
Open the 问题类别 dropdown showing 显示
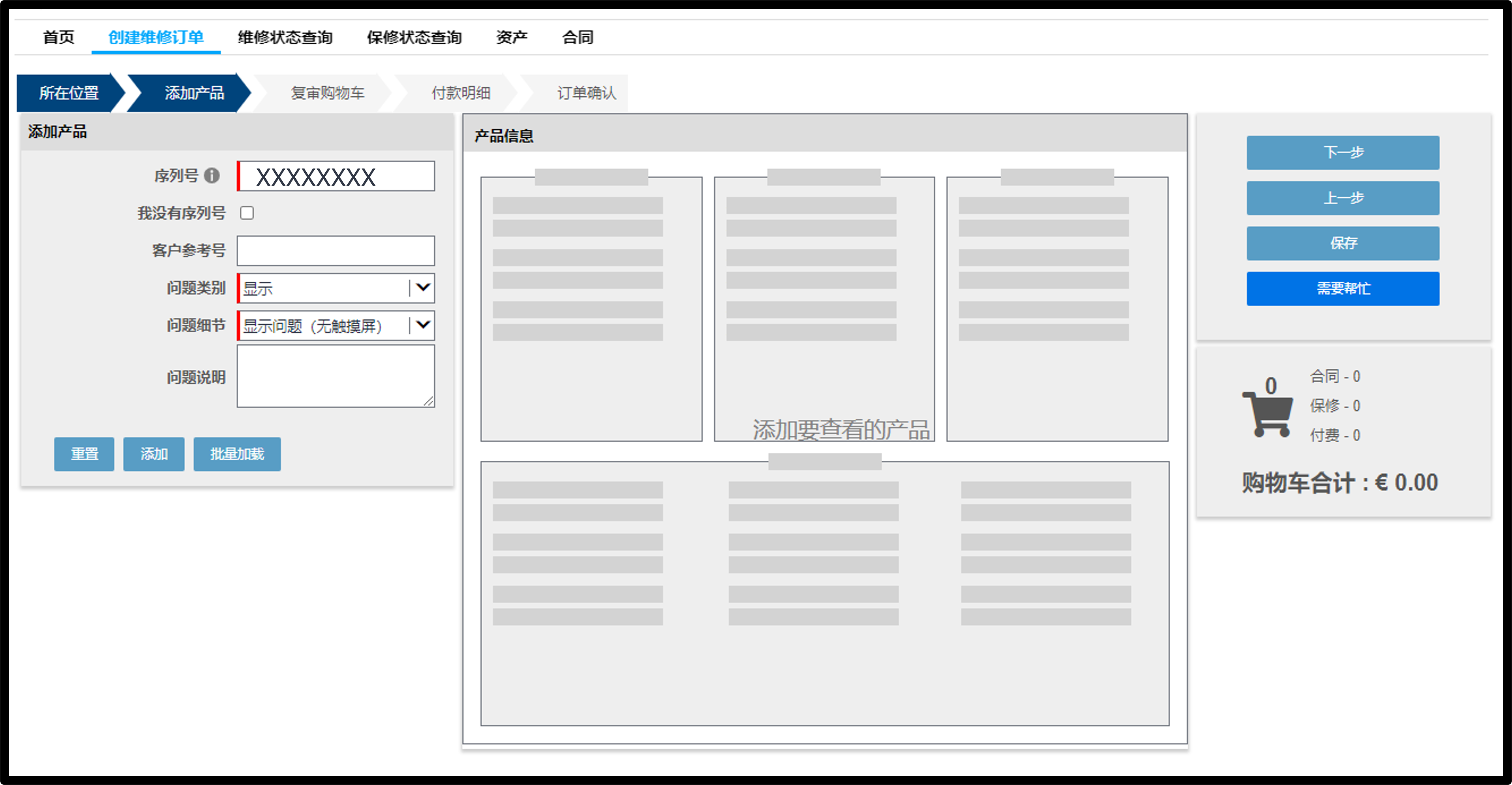click(x=336, y=288)
